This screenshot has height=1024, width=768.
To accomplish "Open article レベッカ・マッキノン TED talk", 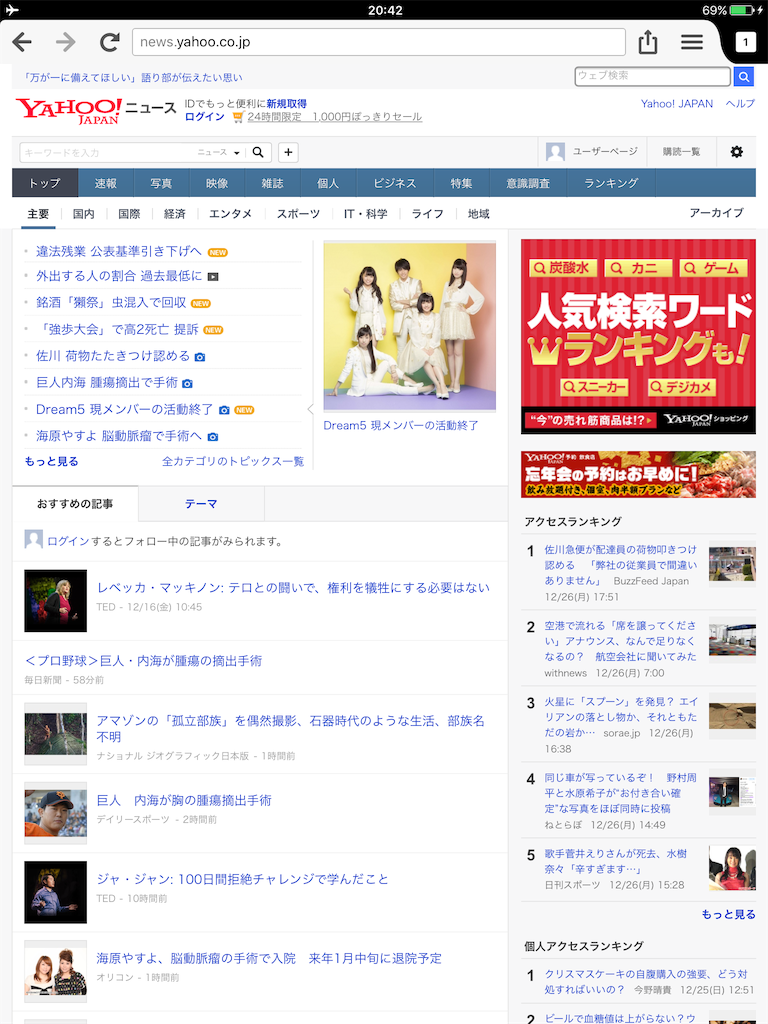I will [293, 588].
